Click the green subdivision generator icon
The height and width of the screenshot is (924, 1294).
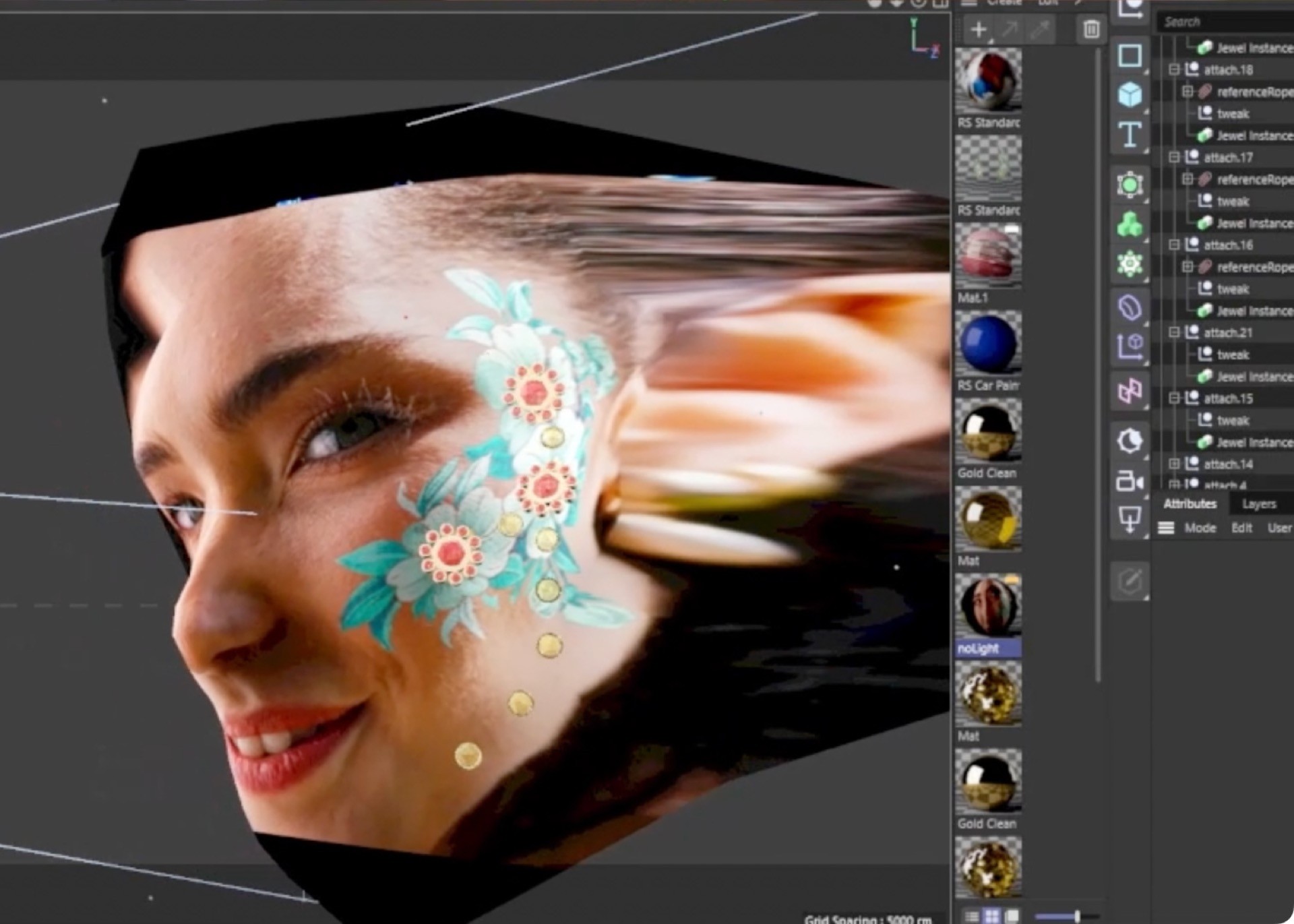(x=1130, y=184)
